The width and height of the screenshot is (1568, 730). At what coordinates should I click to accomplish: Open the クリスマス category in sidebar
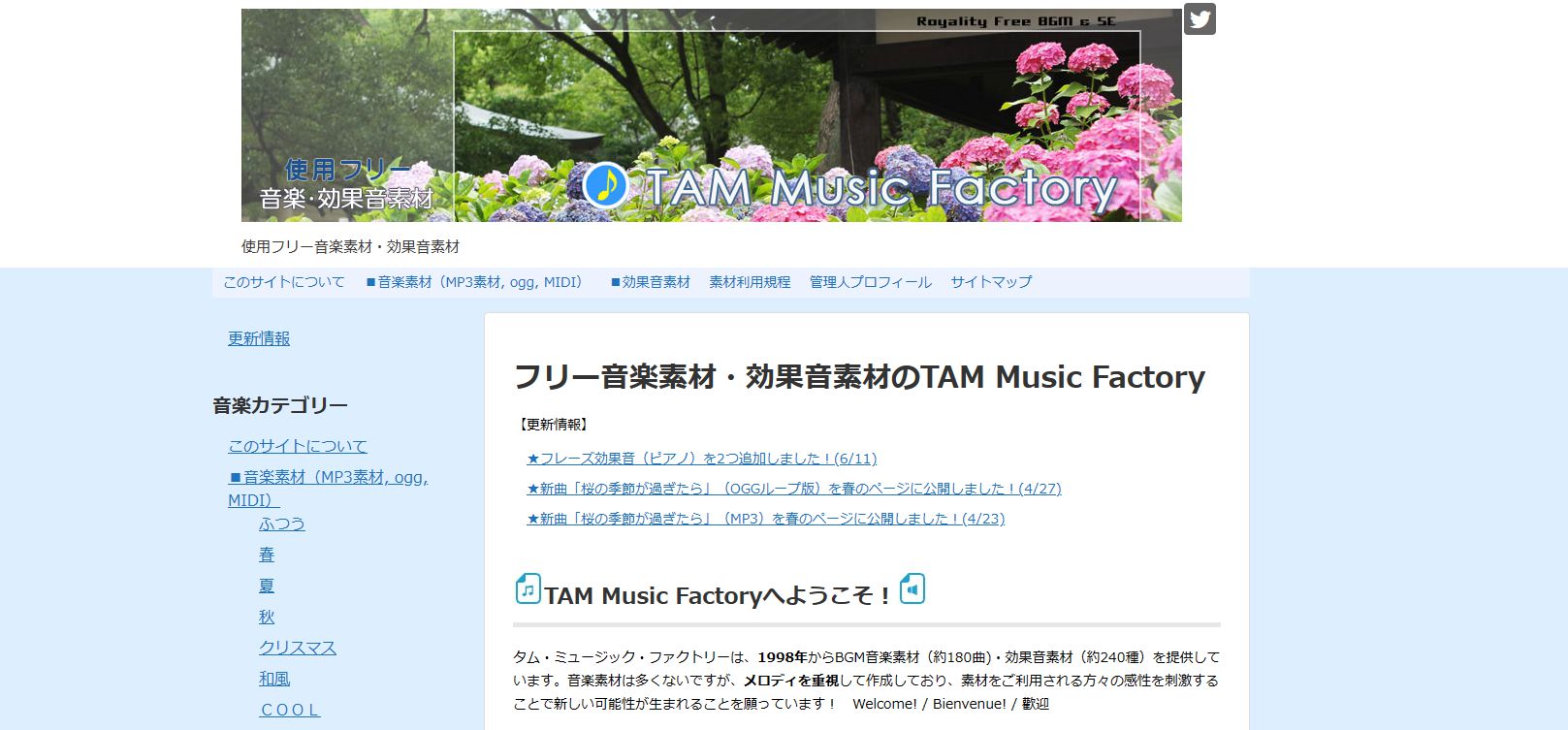tap(298, 648)
